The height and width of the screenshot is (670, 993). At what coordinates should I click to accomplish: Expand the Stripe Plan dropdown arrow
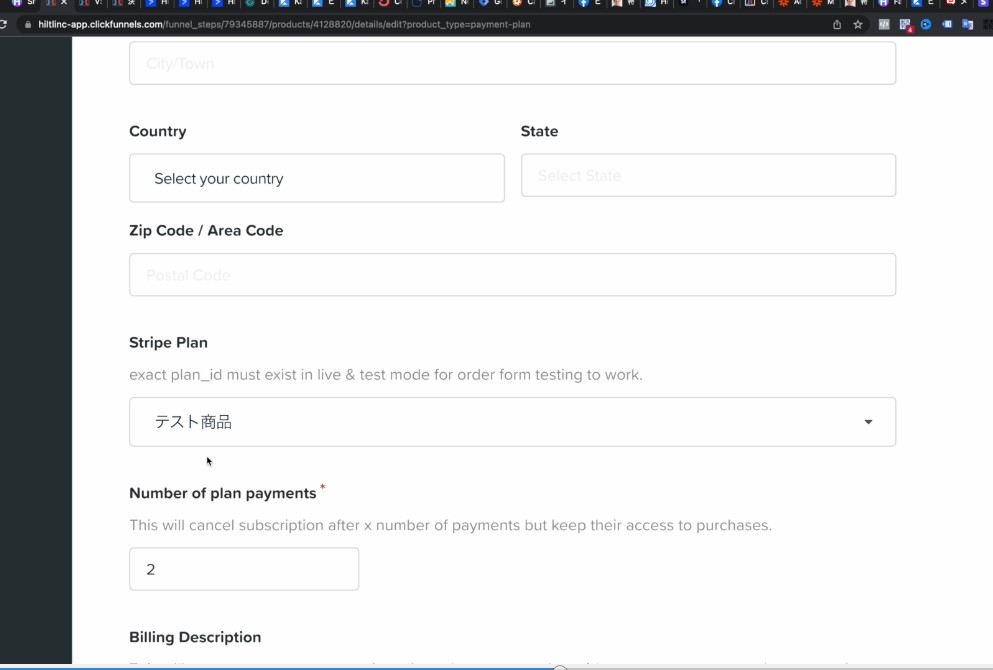click(x=868, y=422)
